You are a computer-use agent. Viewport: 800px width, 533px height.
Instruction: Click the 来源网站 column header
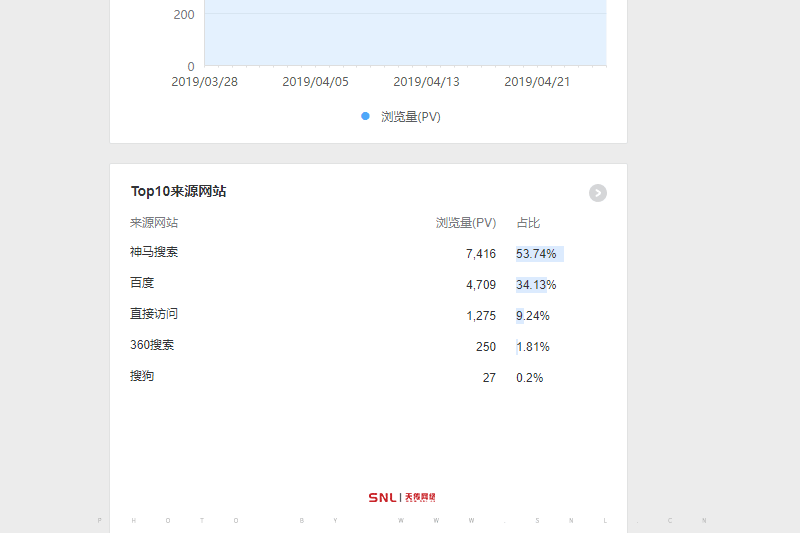[x=154, y=223]
